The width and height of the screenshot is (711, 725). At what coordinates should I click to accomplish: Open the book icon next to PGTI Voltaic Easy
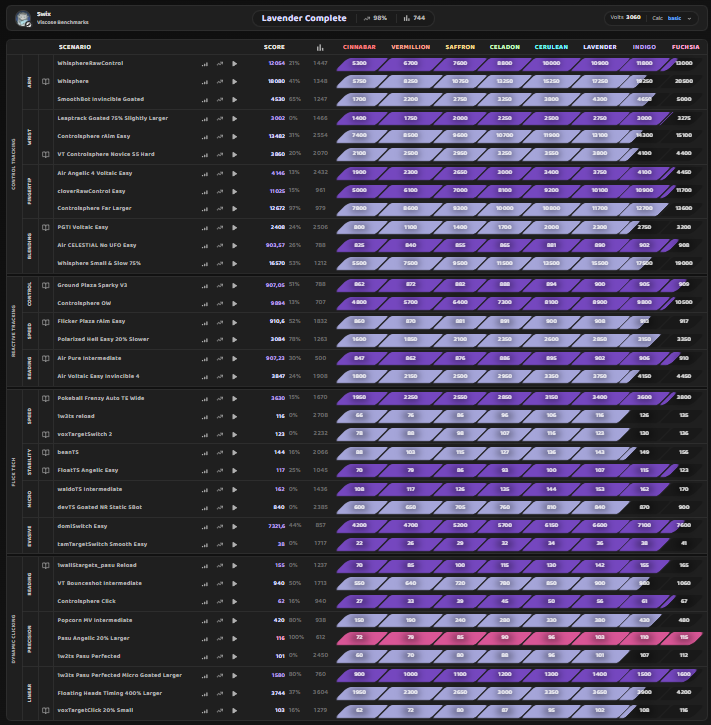(46, 227)
